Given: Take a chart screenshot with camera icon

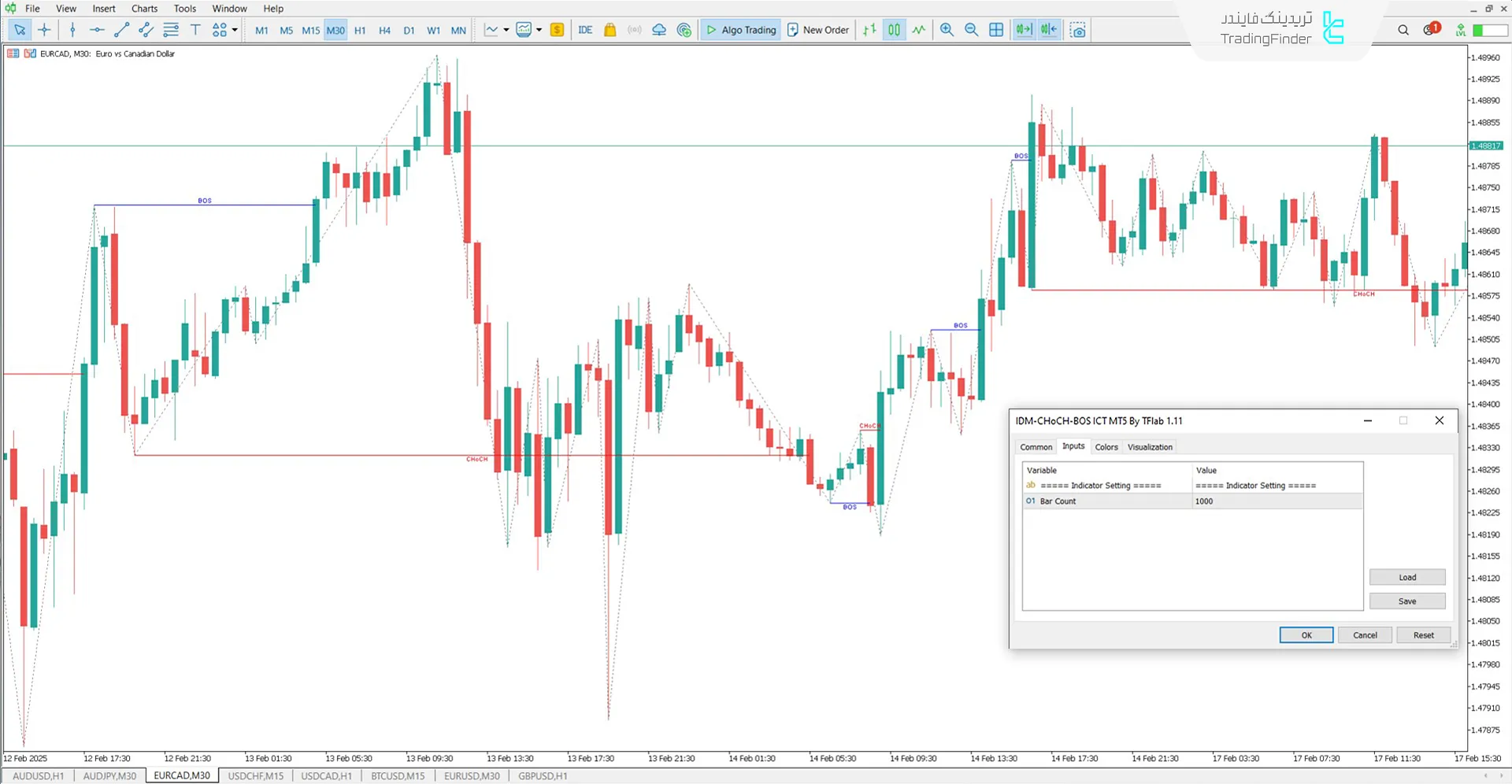Looking at the screenshot, I should pyautogui.click(x=1078, y=30).
